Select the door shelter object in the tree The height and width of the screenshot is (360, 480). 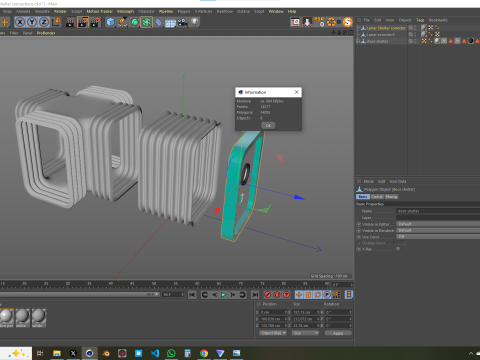377,41
